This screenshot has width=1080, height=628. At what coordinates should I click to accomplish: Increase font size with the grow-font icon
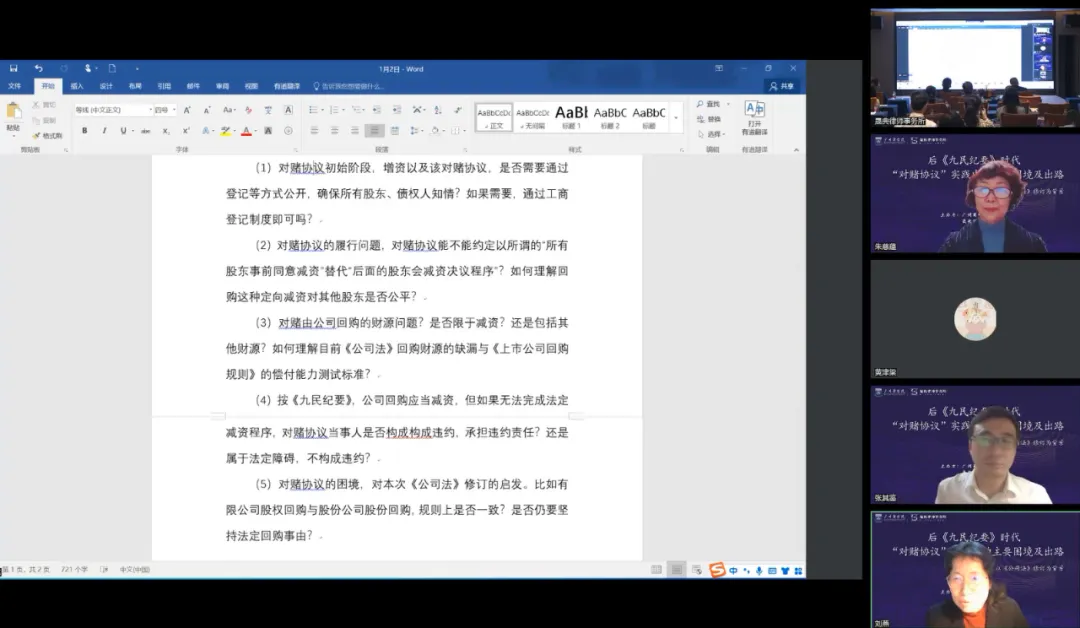tap(187, 109)
